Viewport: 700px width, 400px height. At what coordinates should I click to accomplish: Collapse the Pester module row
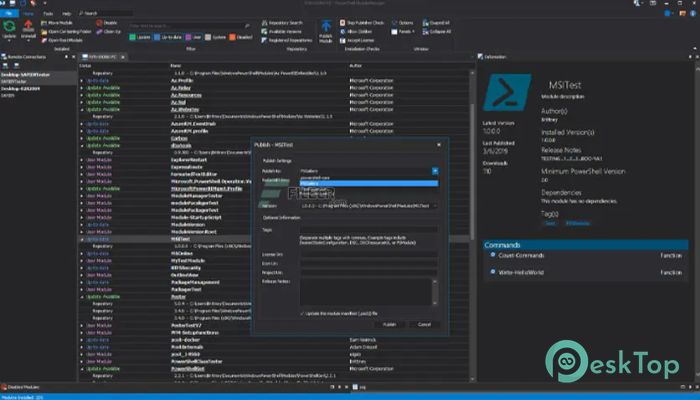(82, 297)
